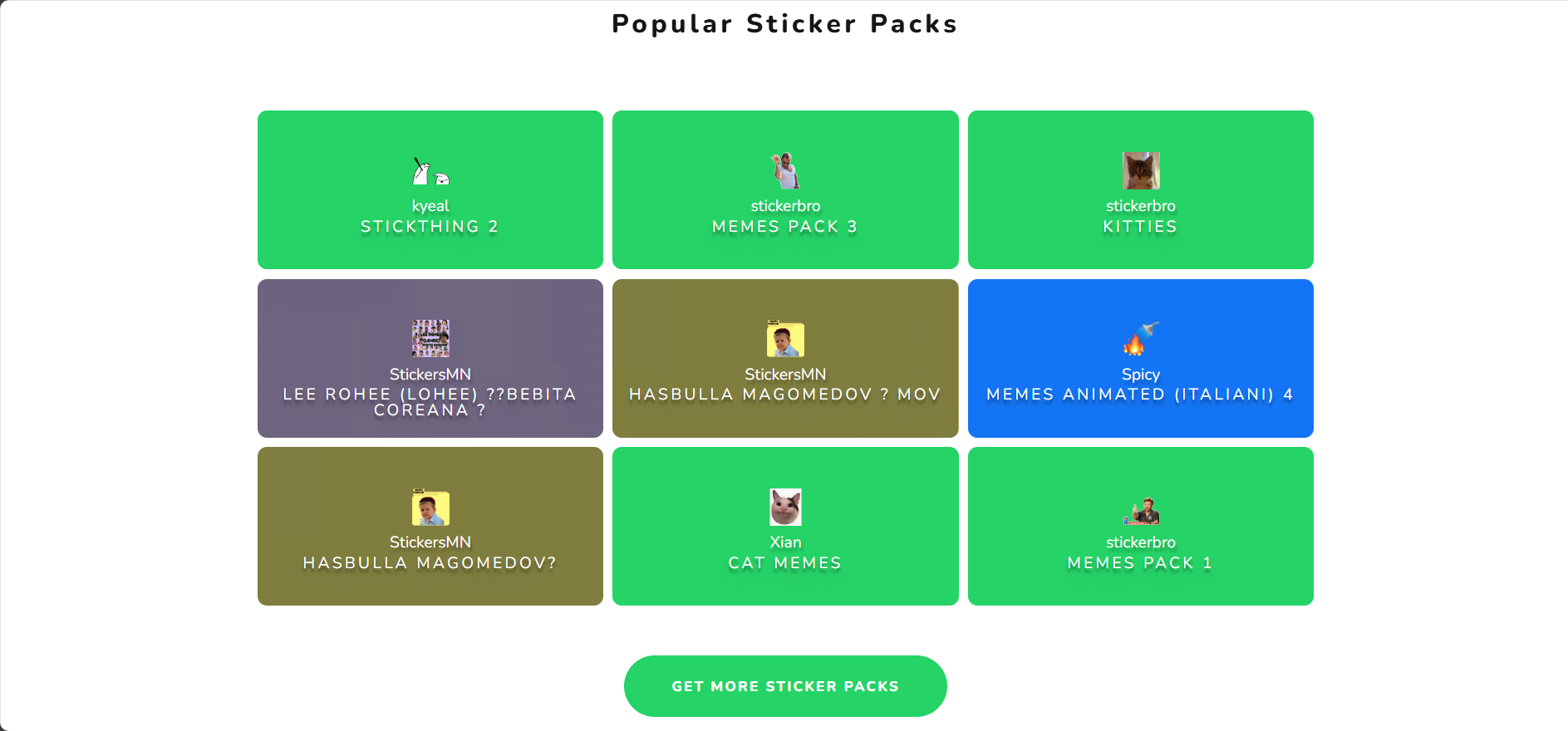
Task: Select the CAT MEMES pack title
Action: click(784, 563)
